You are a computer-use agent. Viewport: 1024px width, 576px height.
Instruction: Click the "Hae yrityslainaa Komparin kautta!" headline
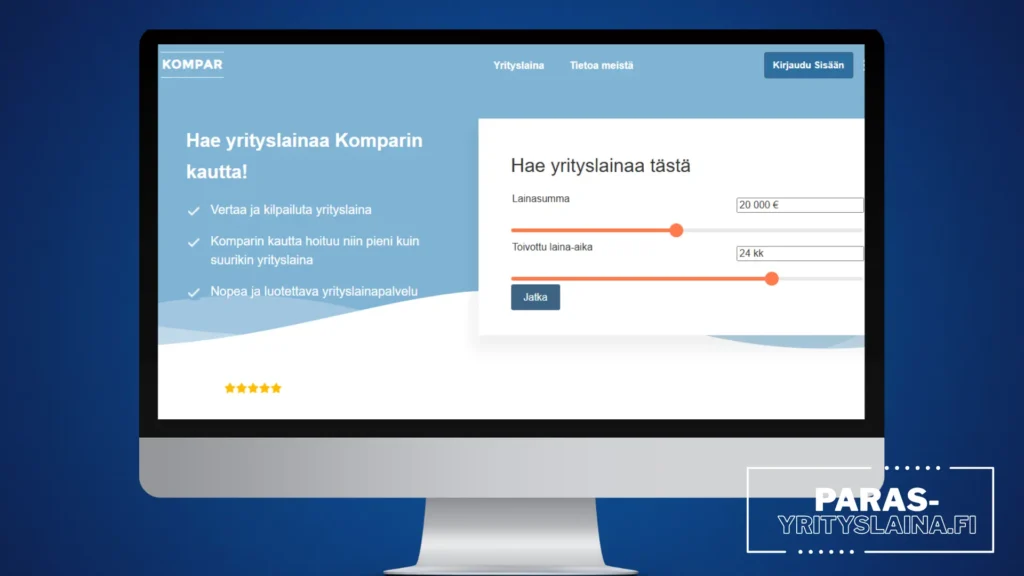(304, 156)
